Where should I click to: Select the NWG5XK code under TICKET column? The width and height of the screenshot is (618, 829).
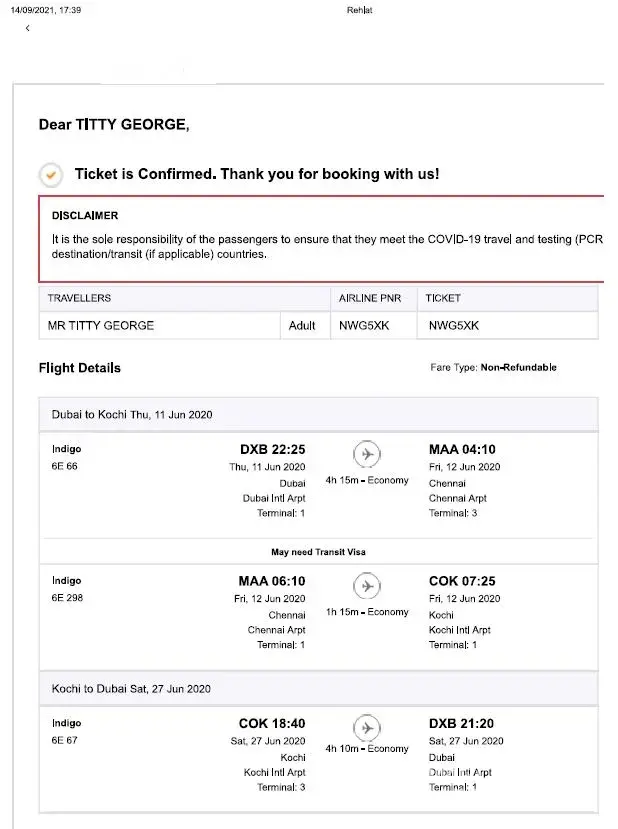tap(453, 325)
